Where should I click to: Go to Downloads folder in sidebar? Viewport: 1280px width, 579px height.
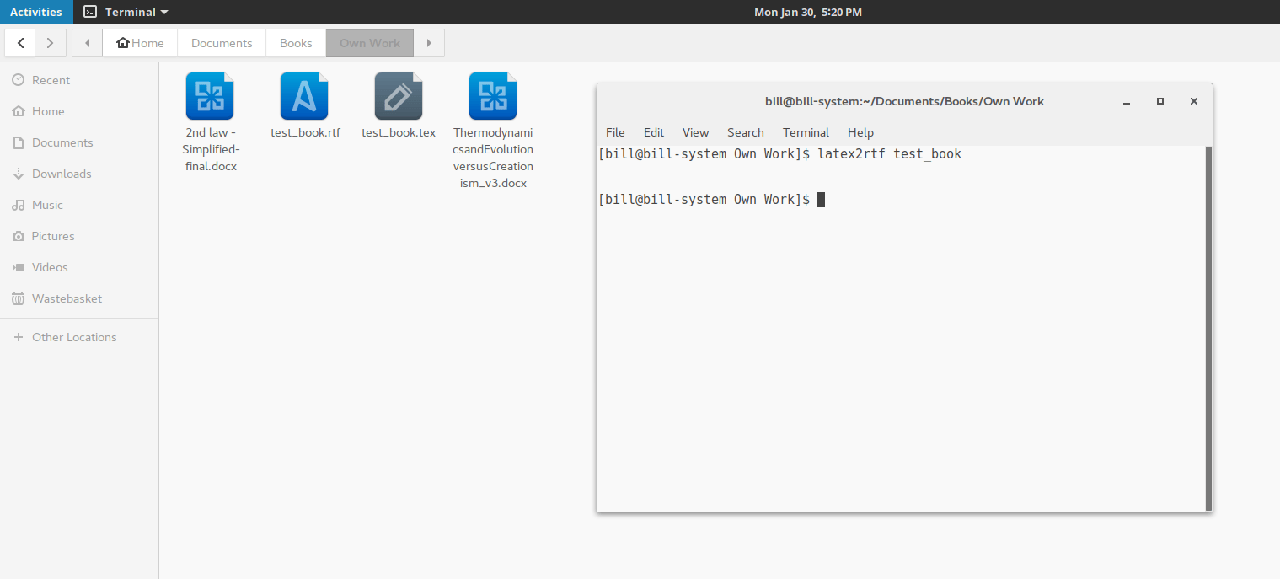tap(61, 174)
